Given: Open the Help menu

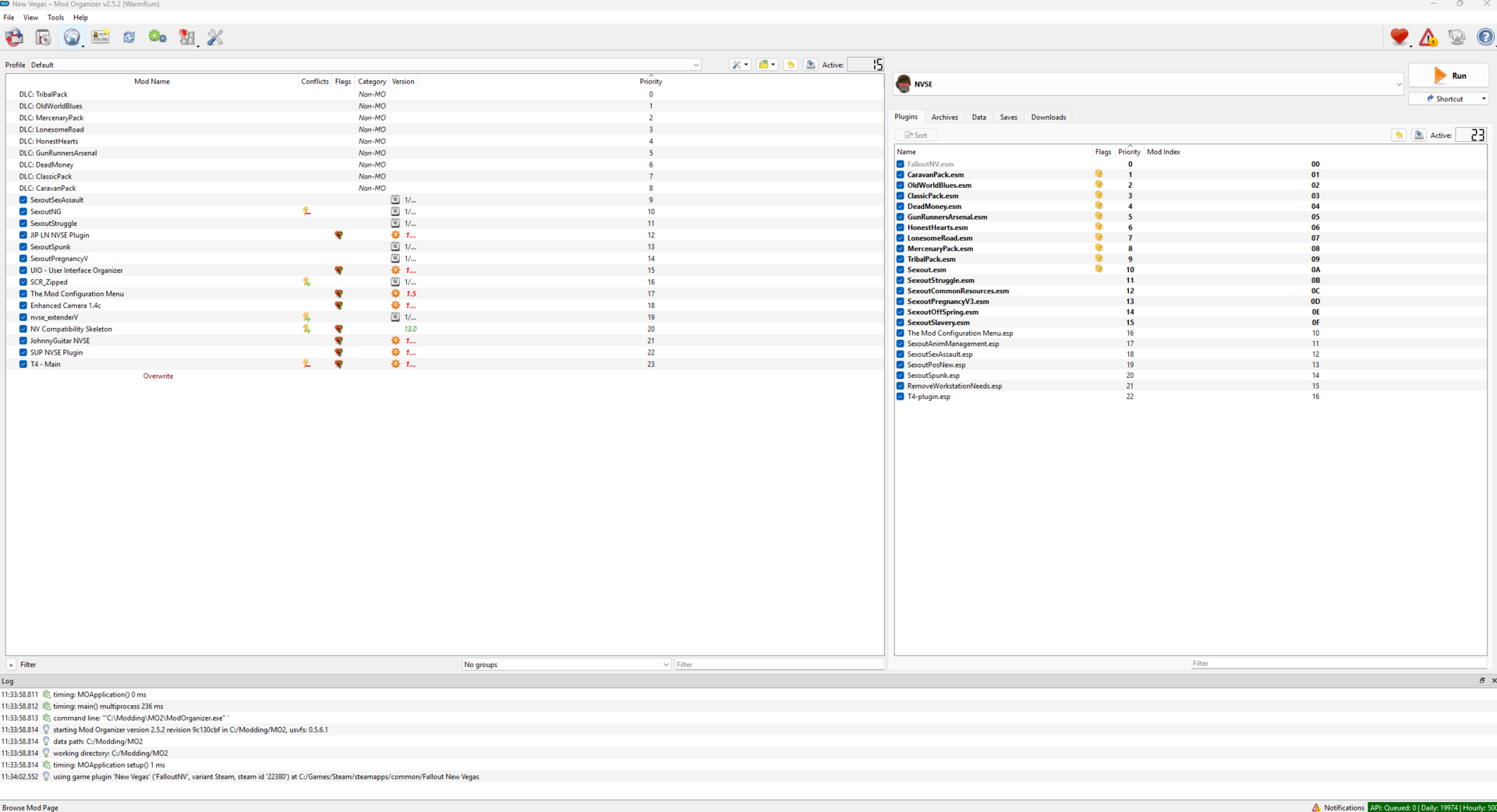Looking at the screenshot, I should (x=80, y=17).
